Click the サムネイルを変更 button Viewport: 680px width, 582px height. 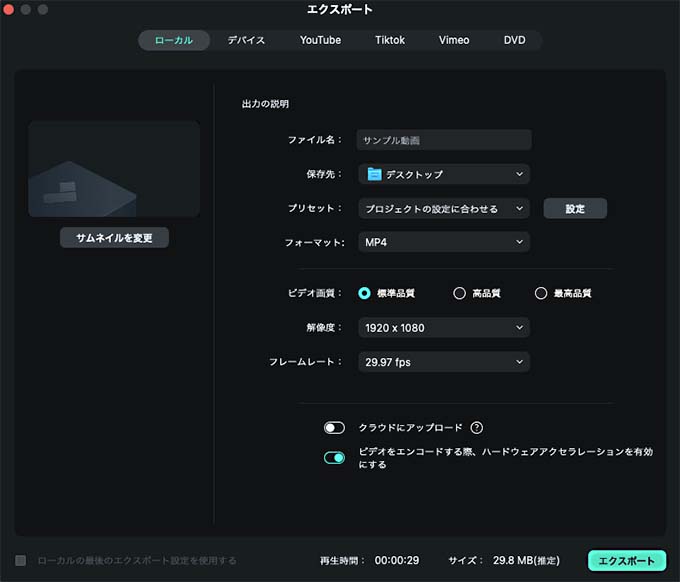coord(114,238)
